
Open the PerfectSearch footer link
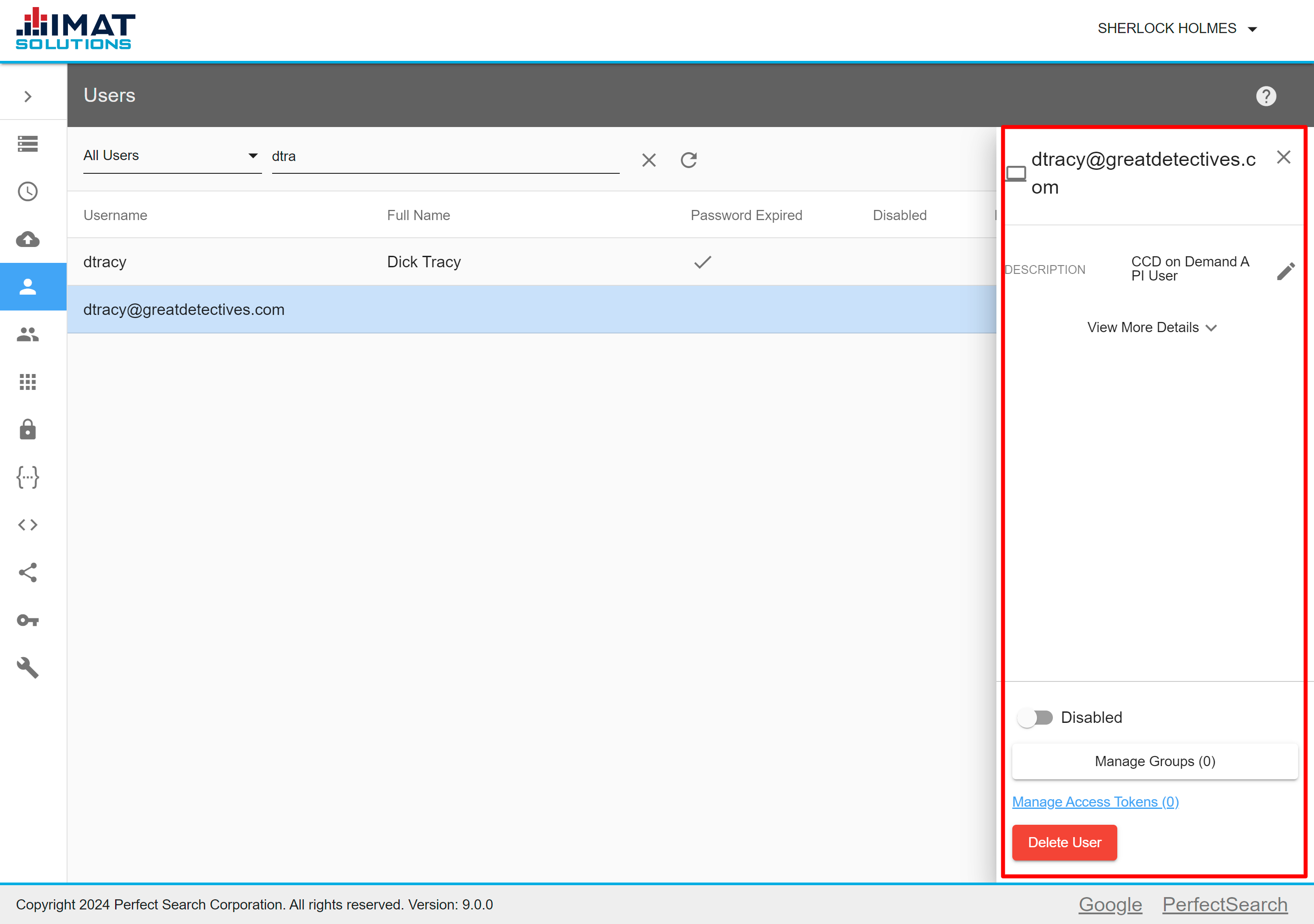click(1225, 905)
